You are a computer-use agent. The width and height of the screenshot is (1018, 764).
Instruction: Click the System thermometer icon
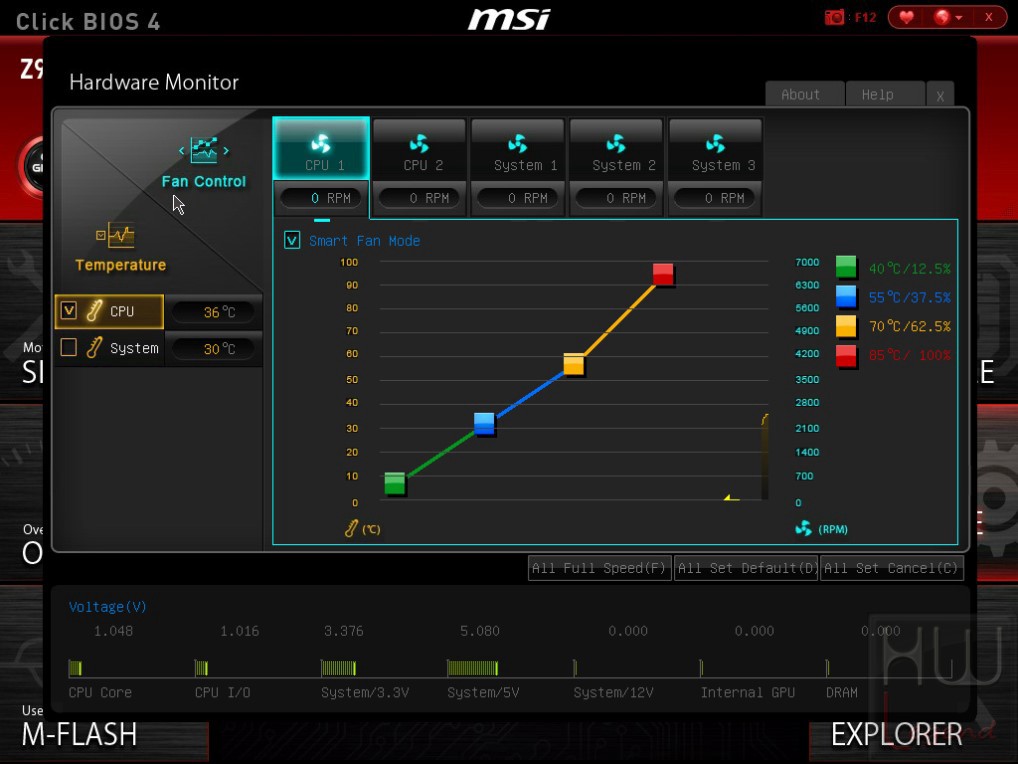coord(94,347)
